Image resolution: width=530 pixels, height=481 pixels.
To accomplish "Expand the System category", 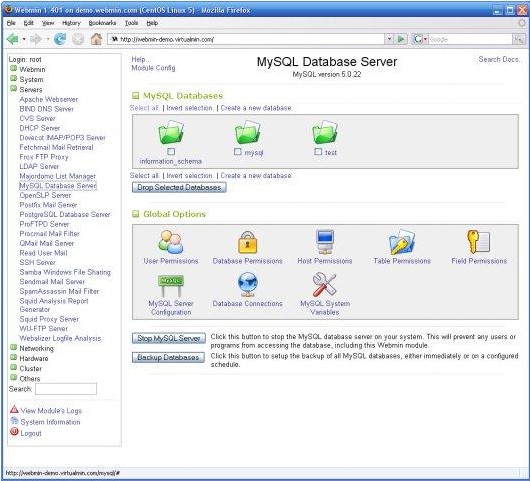I will [x=14, y=79].
